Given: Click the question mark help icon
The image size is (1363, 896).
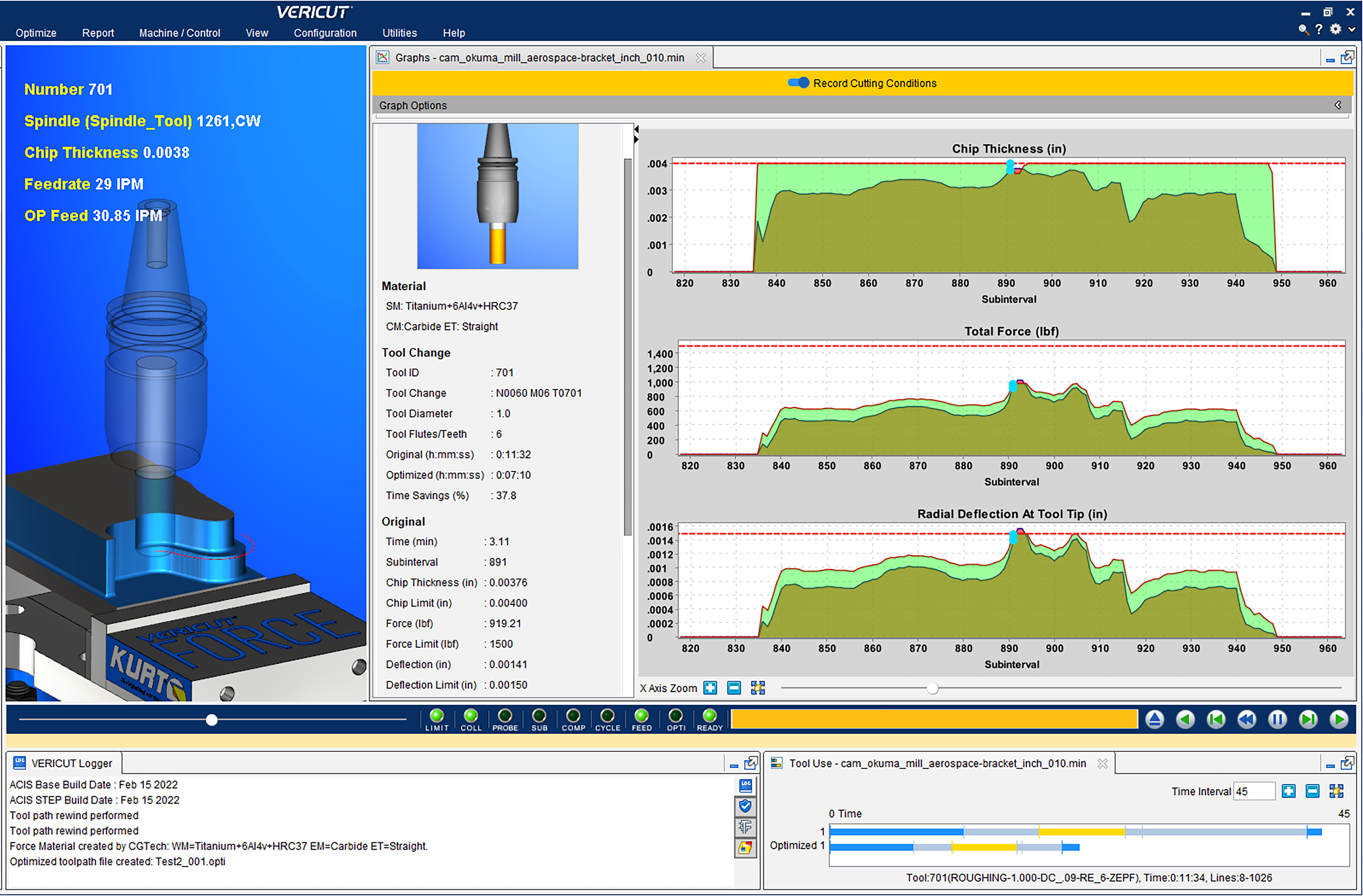Looking at the screenshot, I should pyautogui.click(x=1319, y=29).
